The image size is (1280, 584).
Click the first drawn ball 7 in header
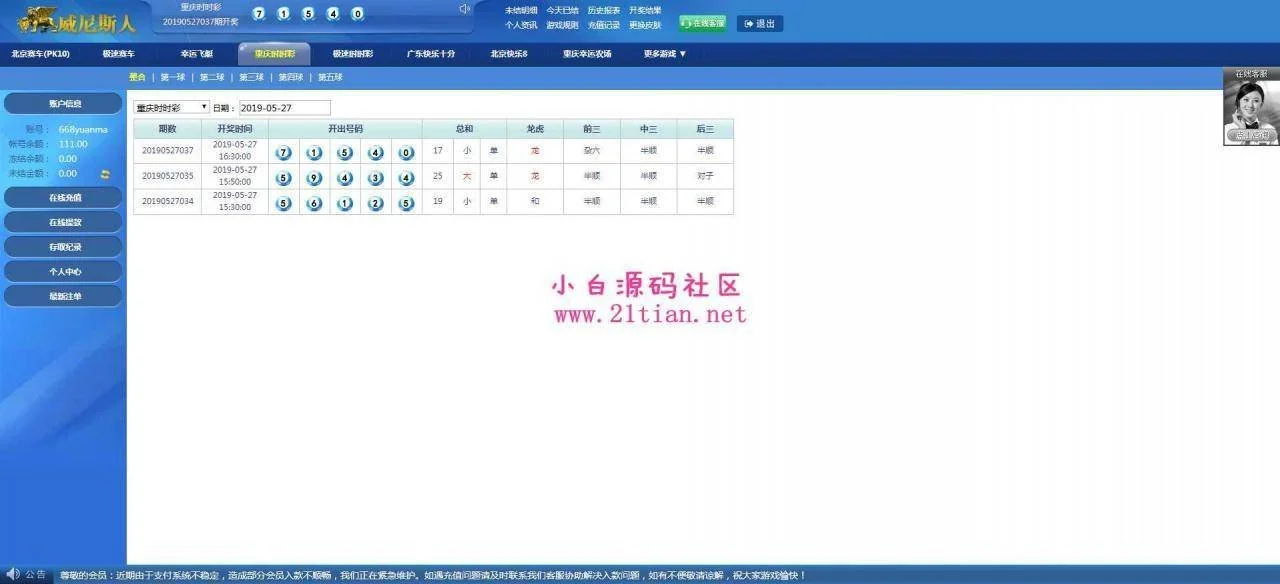click(x=259, y=14)
